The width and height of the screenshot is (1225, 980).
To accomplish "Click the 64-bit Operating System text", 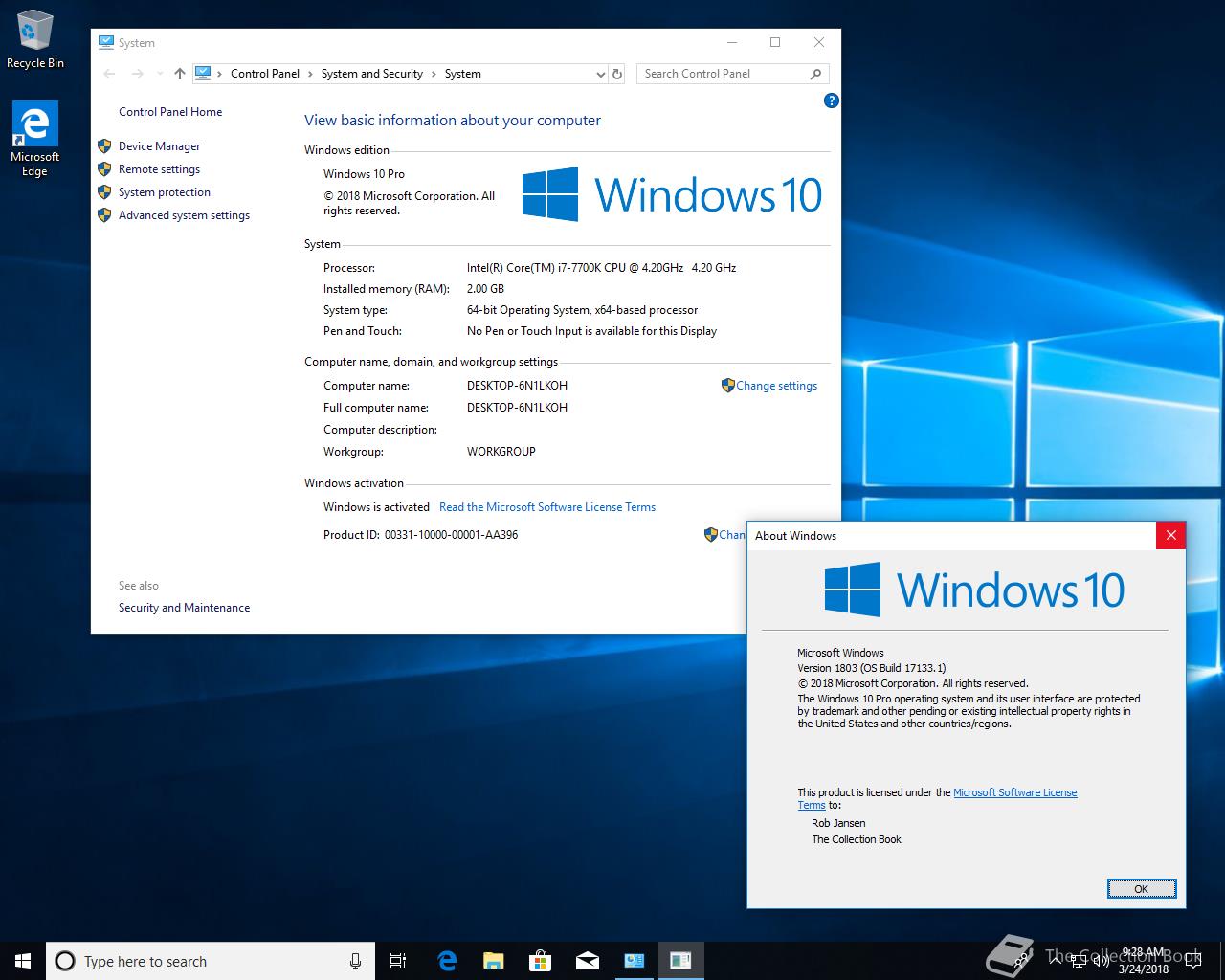I will point(582,310).
